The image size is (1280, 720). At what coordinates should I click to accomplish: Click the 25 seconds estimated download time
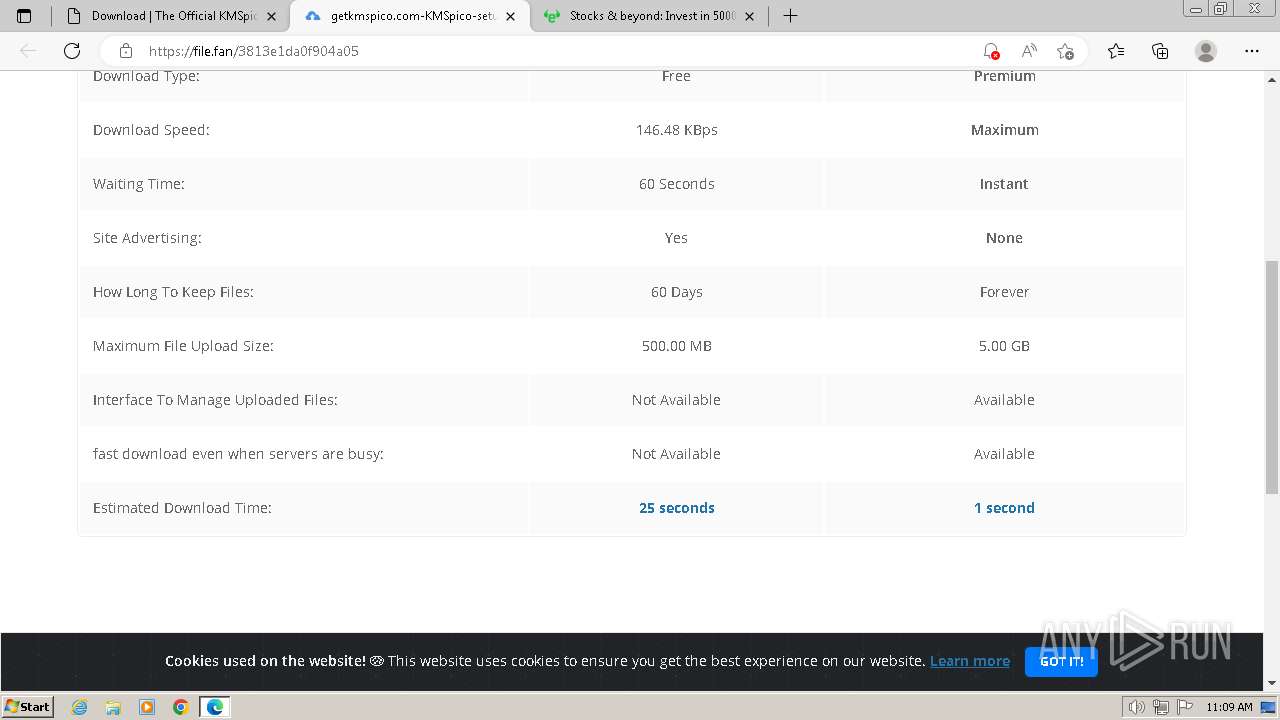pyautogui.click(x=677, y=508)
